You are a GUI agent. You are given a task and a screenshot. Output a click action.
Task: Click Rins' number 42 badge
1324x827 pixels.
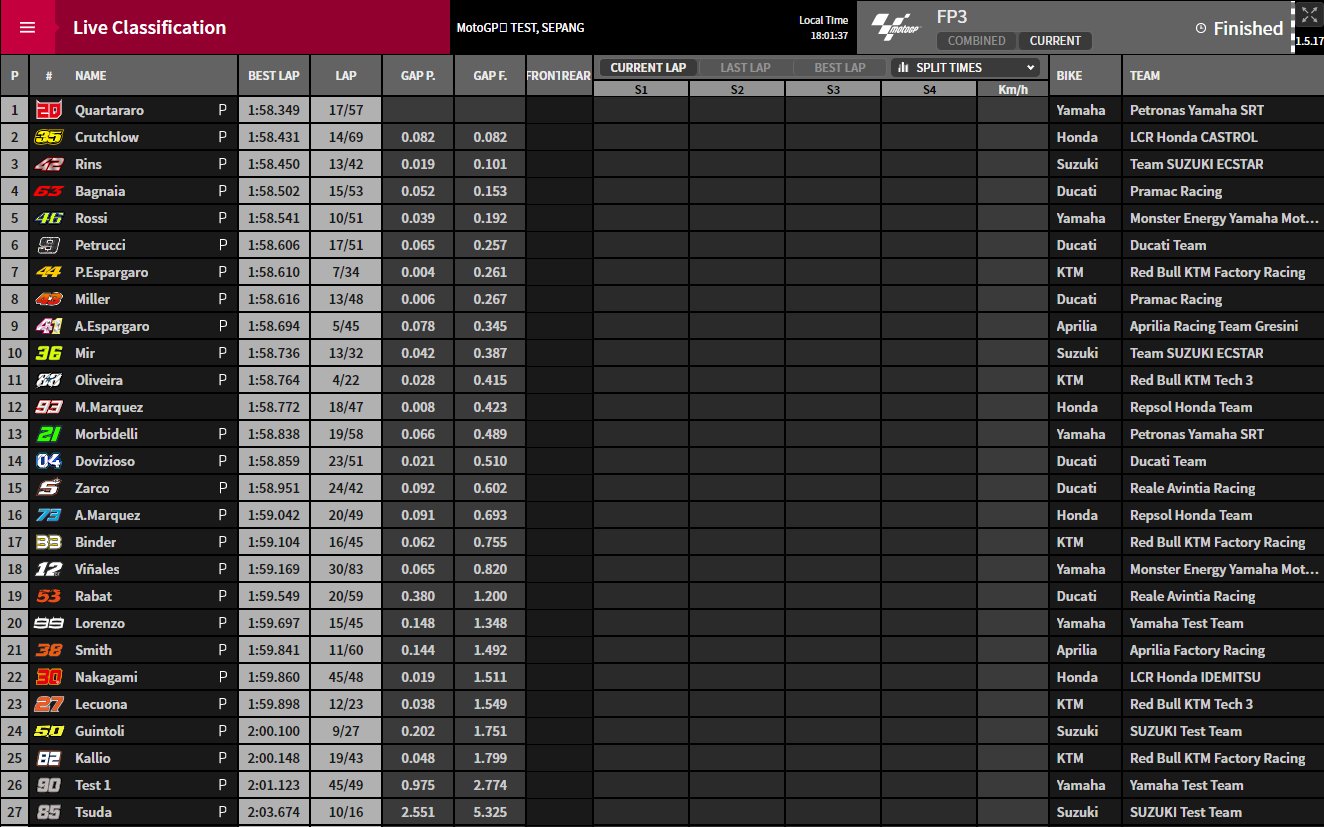(x=48, y=164)
